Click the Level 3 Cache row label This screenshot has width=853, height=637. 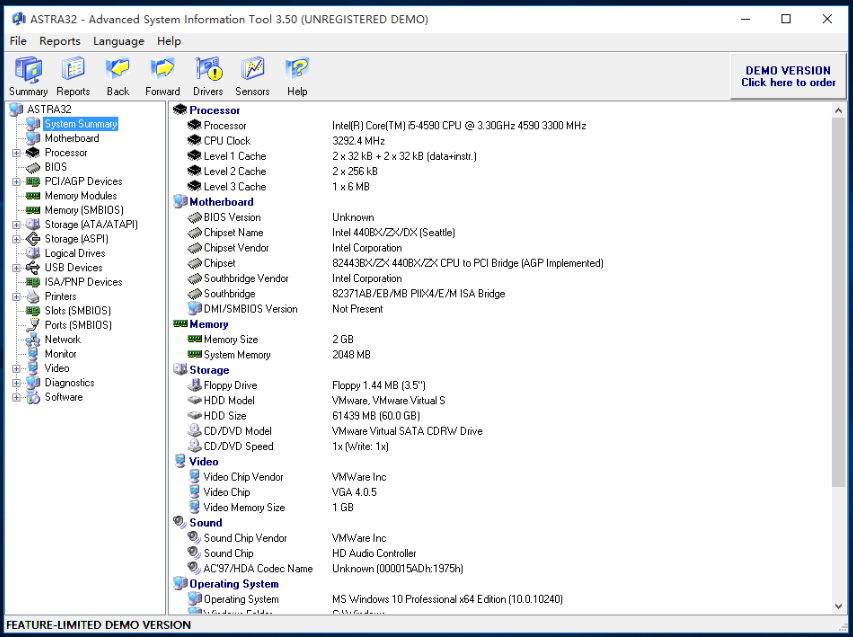coord(235,187)
